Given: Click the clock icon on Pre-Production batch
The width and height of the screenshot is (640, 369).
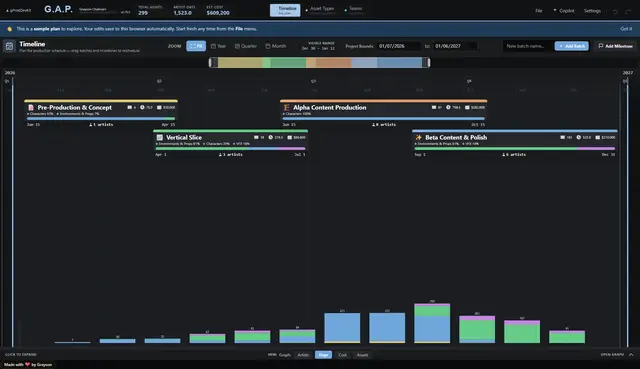Looking at the screenshot, I should pos(142,107).
